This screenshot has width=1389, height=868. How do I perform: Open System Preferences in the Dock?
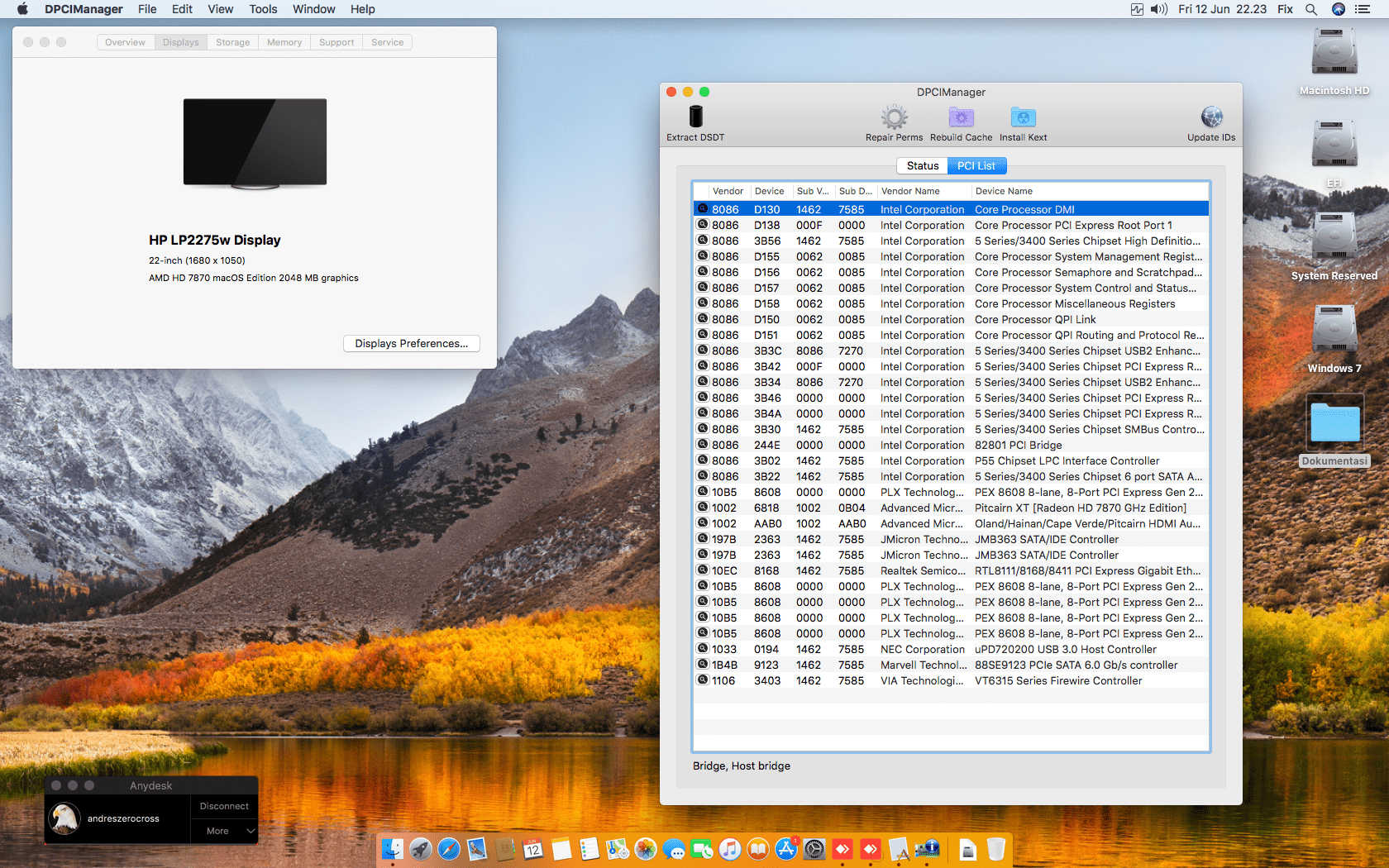point(814,849)
